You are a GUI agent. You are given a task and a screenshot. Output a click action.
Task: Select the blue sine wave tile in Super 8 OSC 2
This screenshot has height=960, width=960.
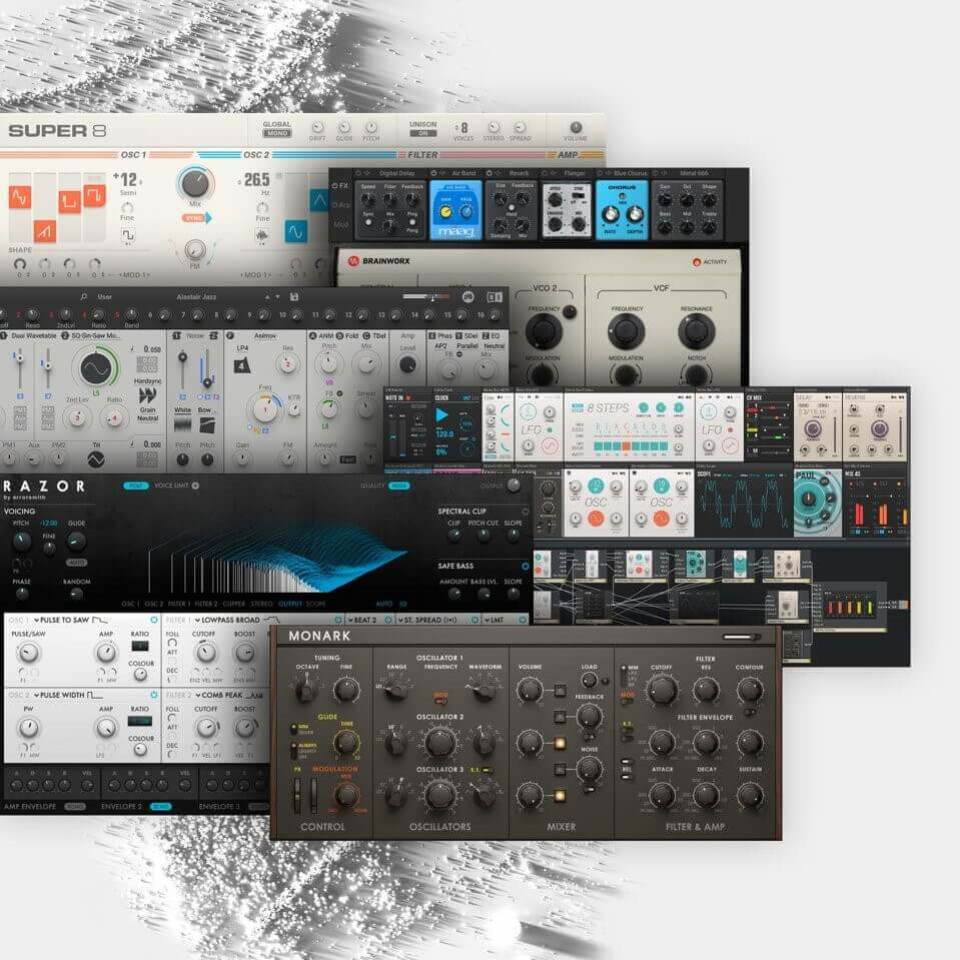(294, 228)
